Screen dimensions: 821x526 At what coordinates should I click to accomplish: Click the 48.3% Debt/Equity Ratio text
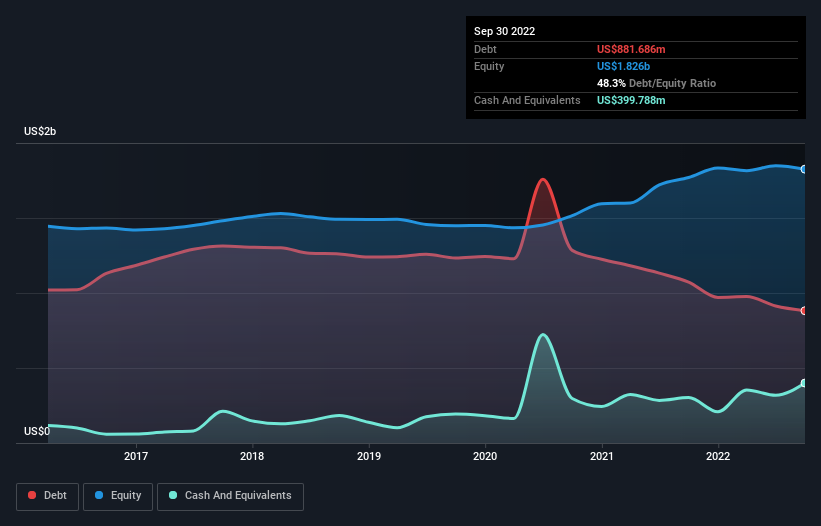656,83
